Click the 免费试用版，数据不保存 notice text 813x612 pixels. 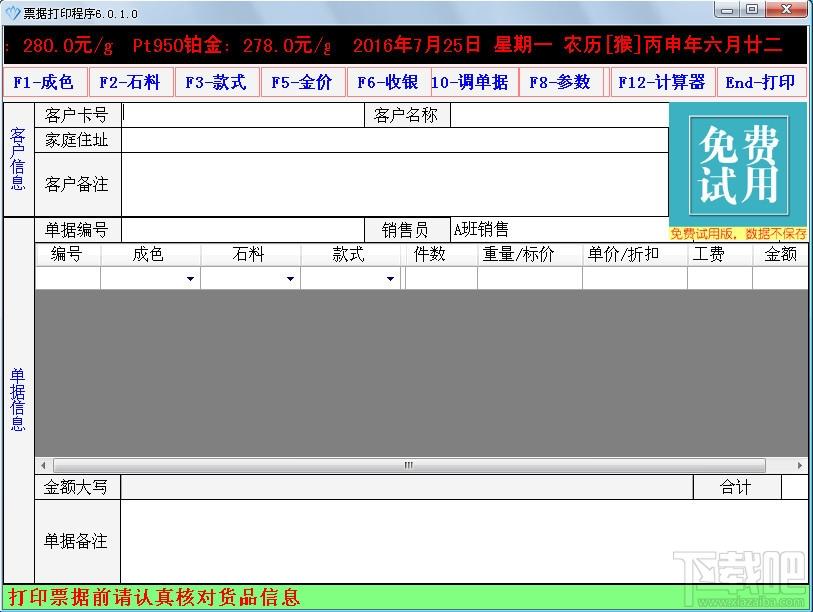738,234
